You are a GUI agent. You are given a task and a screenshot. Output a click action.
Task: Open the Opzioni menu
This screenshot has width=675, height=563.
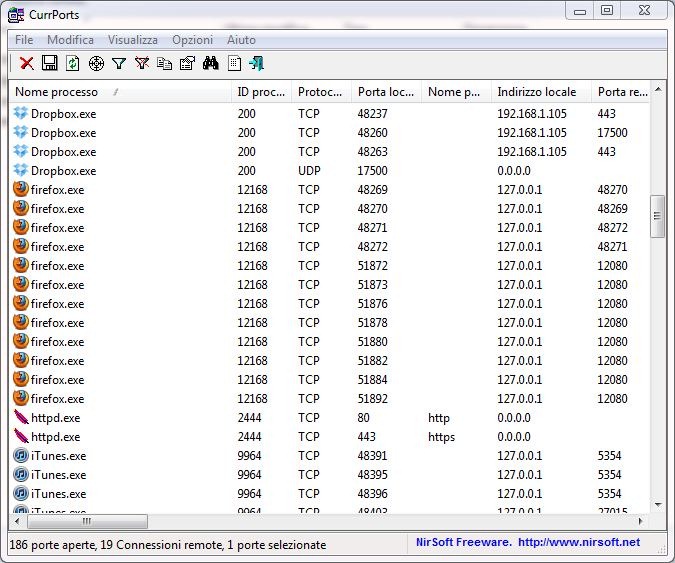(192, 40)
